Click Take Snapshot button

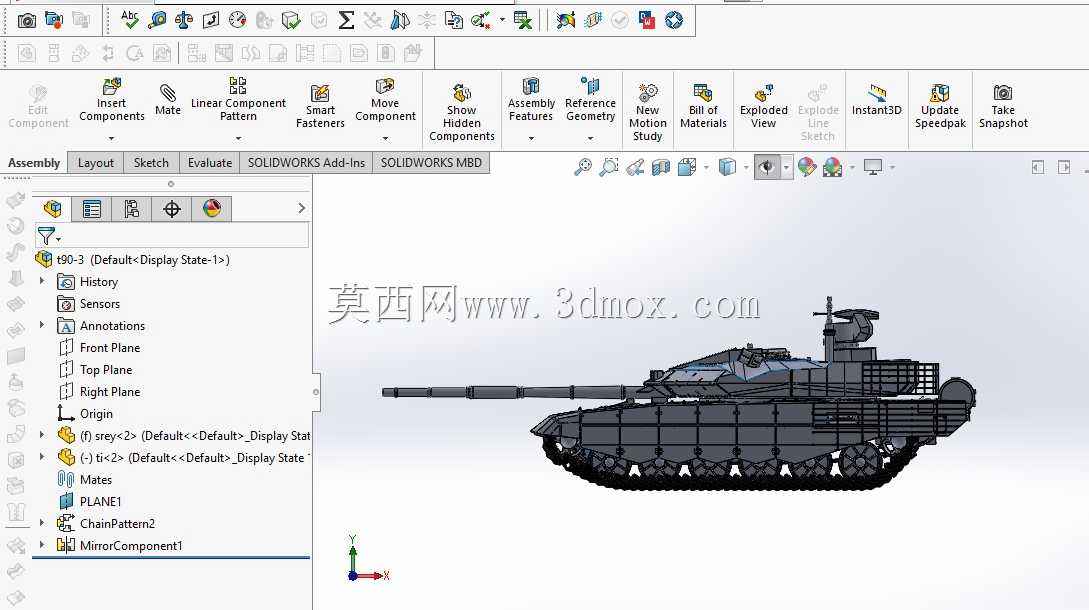click(1003, 106)
